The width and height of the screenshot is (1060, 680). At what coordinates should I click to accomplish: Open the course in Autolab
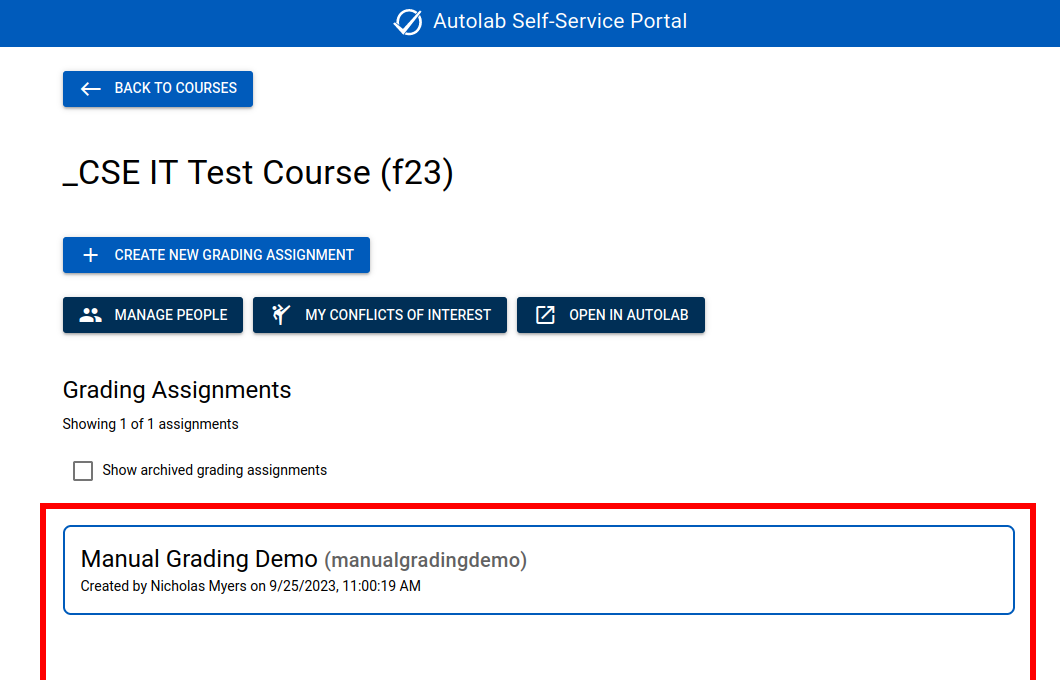pos(610,315)
